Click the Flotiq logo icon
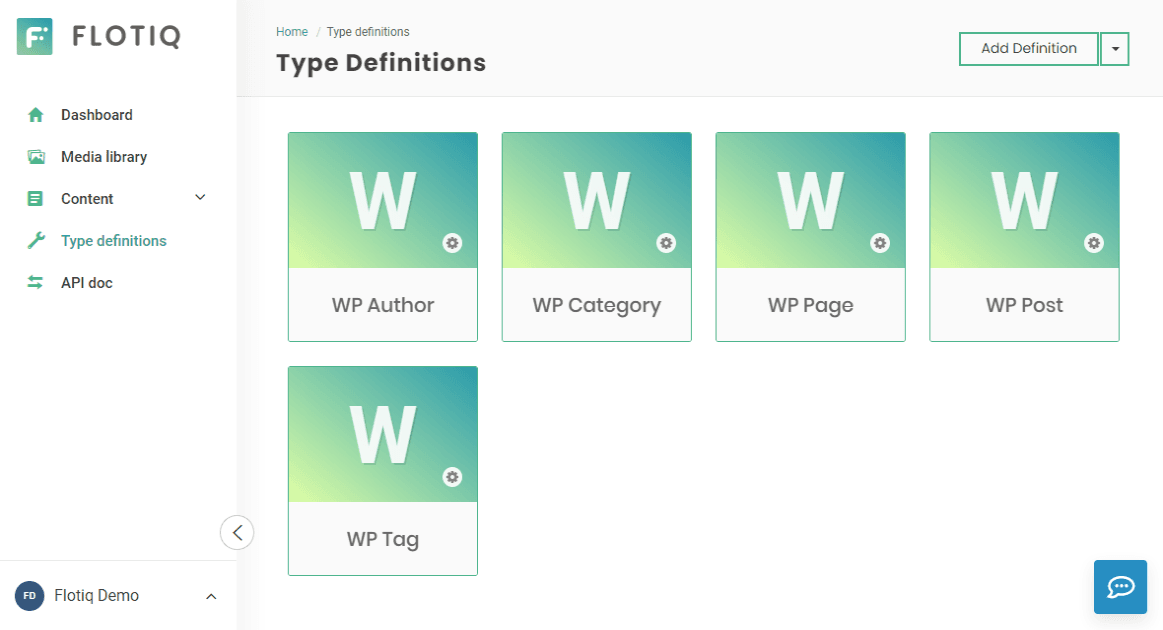This screenshot has height=630, width=1163. [x=35, y=36]
